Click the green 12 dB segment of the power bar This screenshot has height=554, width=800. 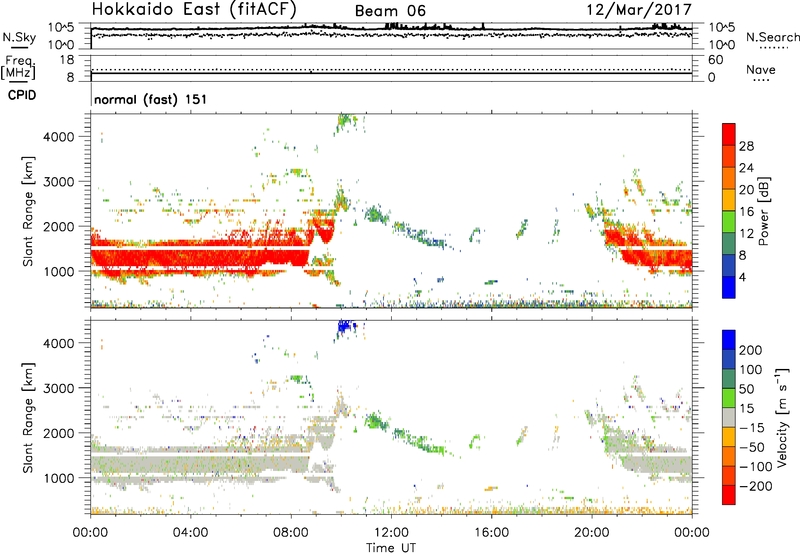click(x=729, y=221)
